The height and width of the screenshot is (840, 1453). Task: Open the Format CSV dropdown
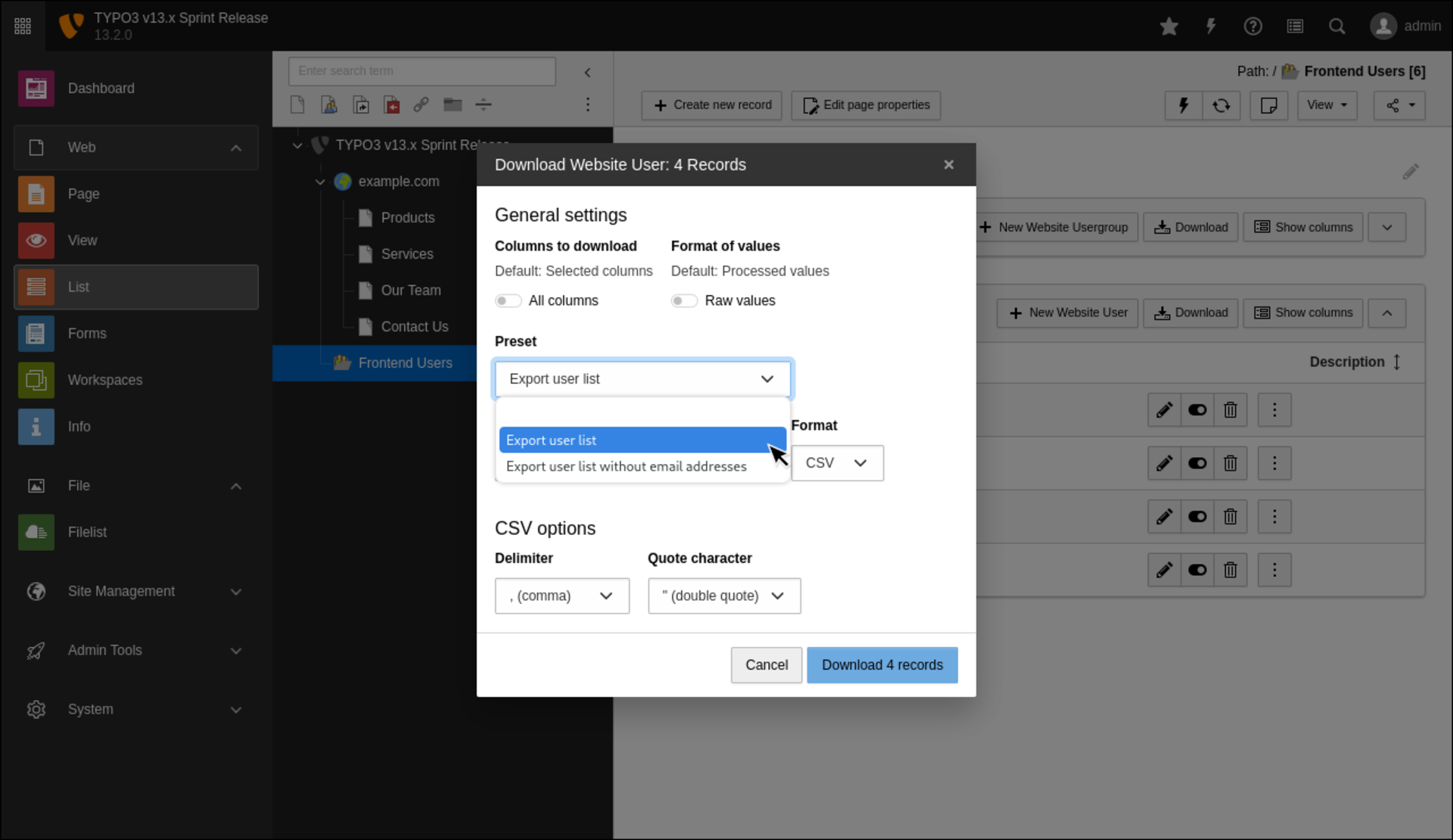click(x=836, y=462)
